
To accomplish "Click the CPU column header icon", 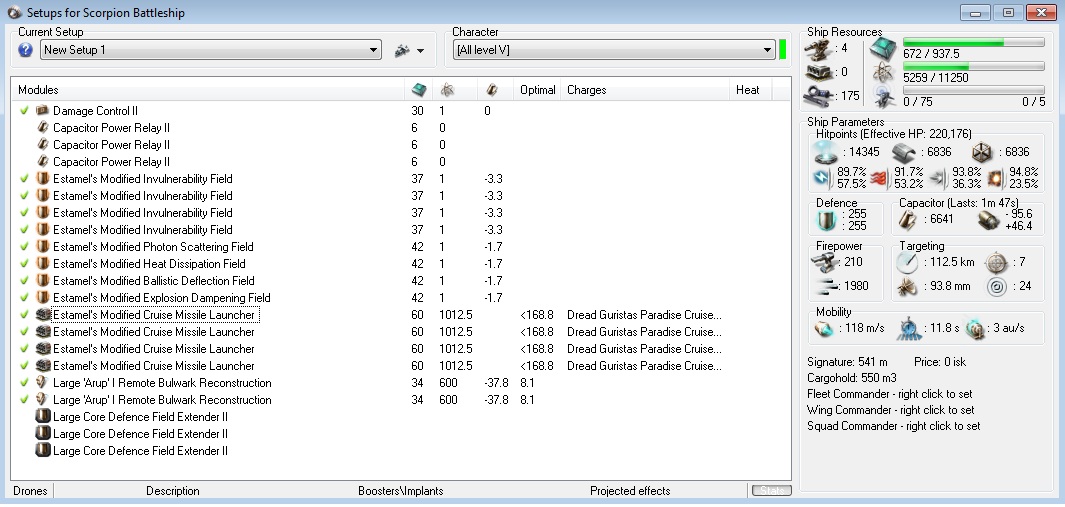I will click(419, 90).
